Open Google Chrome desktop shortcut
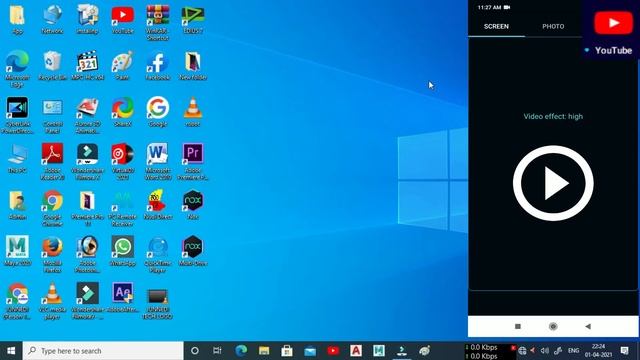This screenshot has height=360, width=640. point(52,208)
